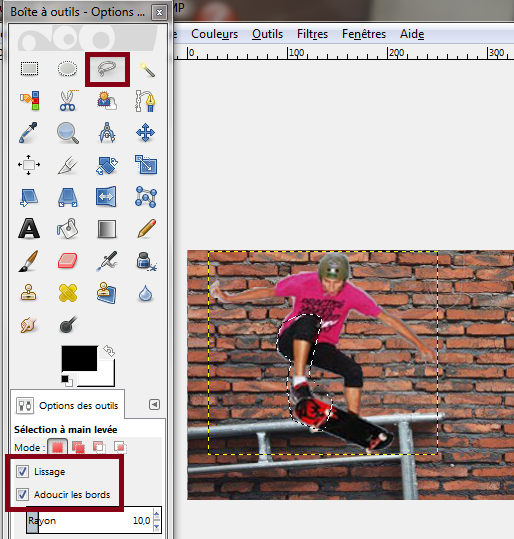The width and height of the screenshot is (514, 539).
Task: Select the Crop knife tool
Action: coord(68,165)
